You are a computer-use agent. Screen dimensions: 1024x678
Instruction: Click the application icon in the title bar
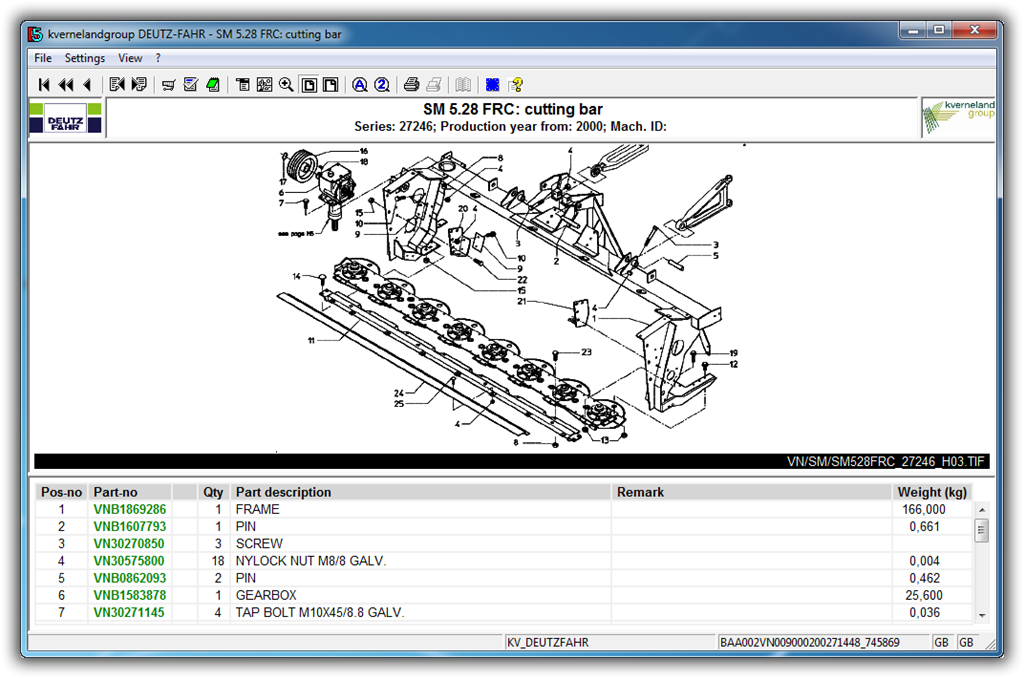[x=35, y=34]
